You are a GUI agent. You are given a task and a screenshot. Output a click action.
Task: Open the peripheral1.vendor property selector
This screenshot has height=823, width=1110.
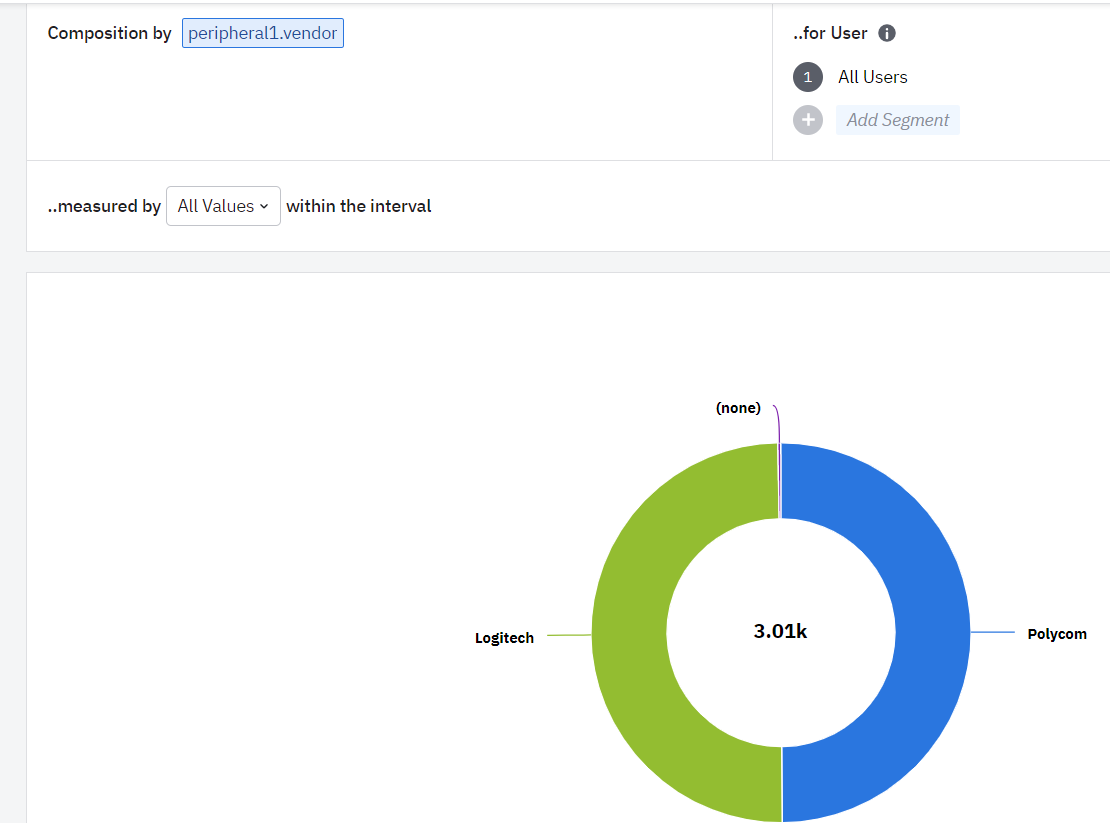(x=263, y=33)
